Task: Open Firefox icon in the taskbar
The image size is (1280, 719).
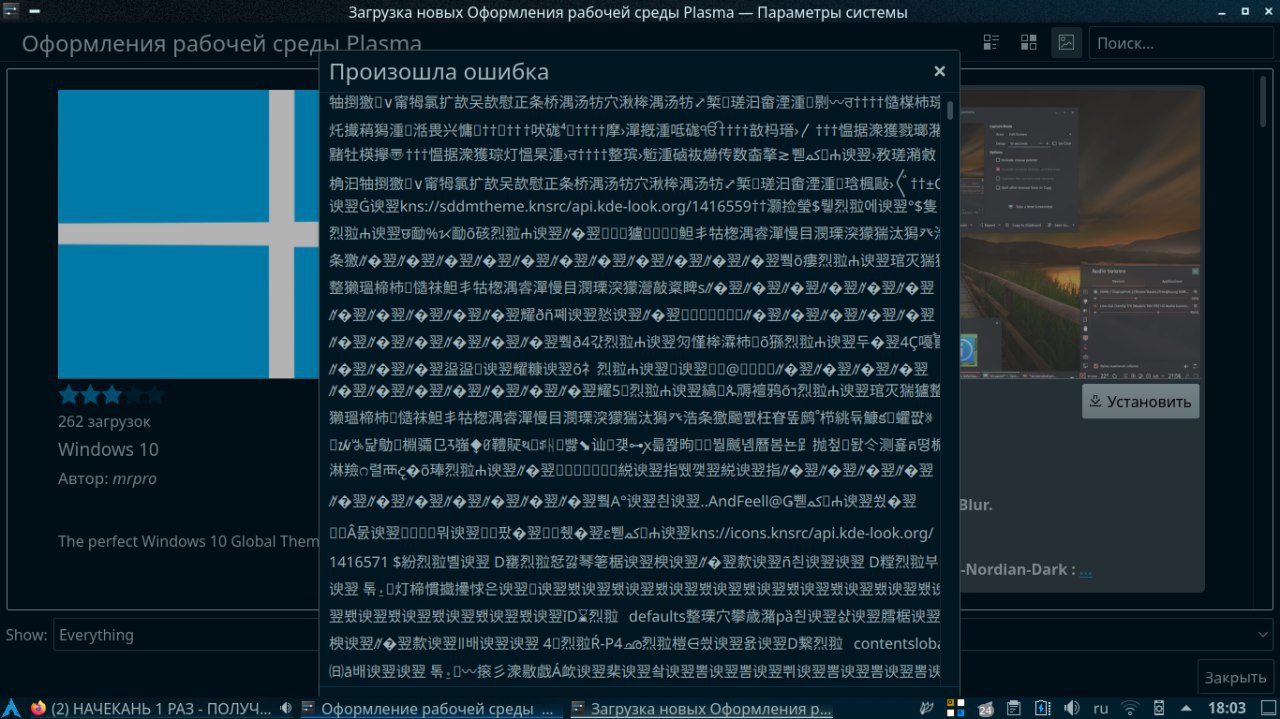Action: 38,708
